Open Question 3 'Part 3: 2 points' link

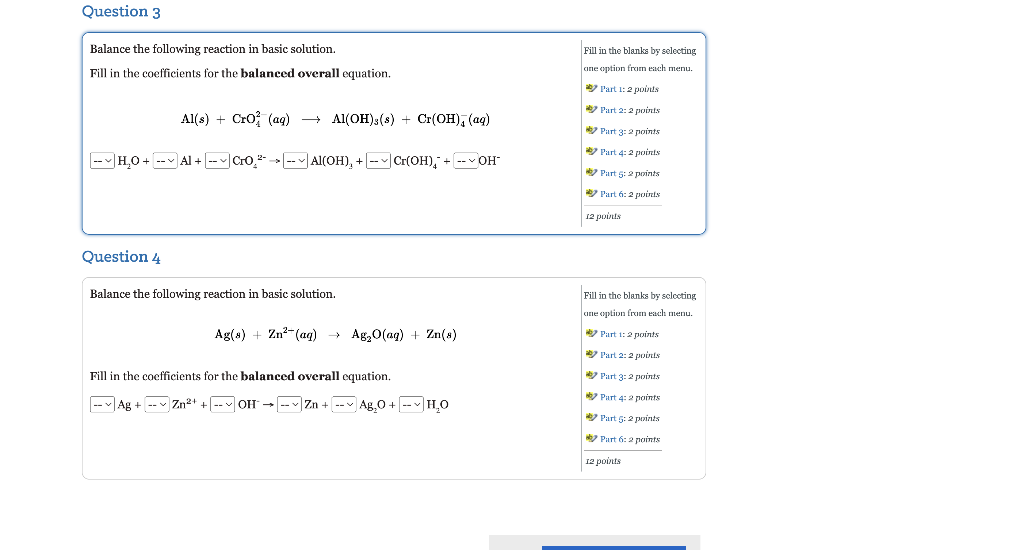630,131
